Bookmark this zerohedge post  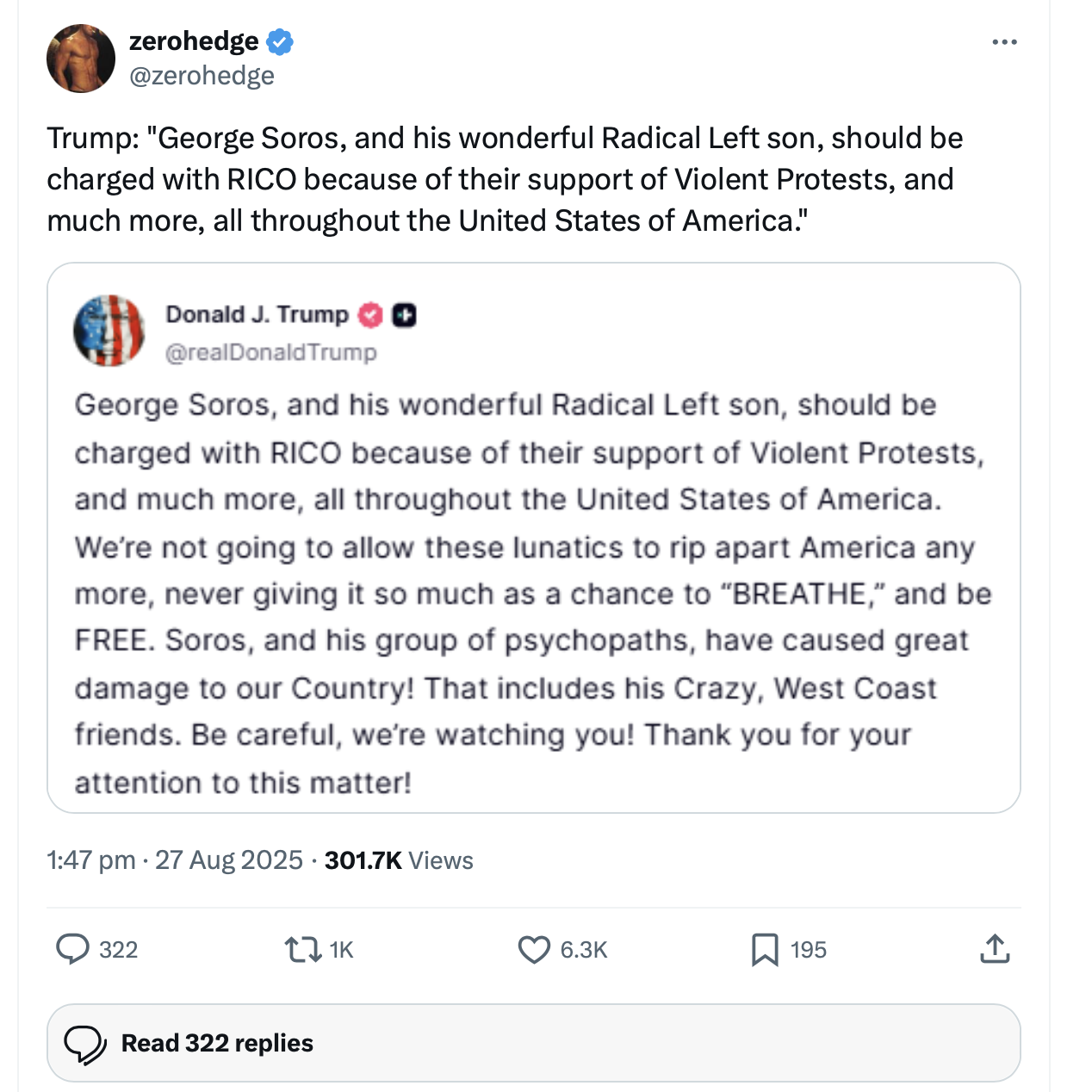tap(765, 949)
